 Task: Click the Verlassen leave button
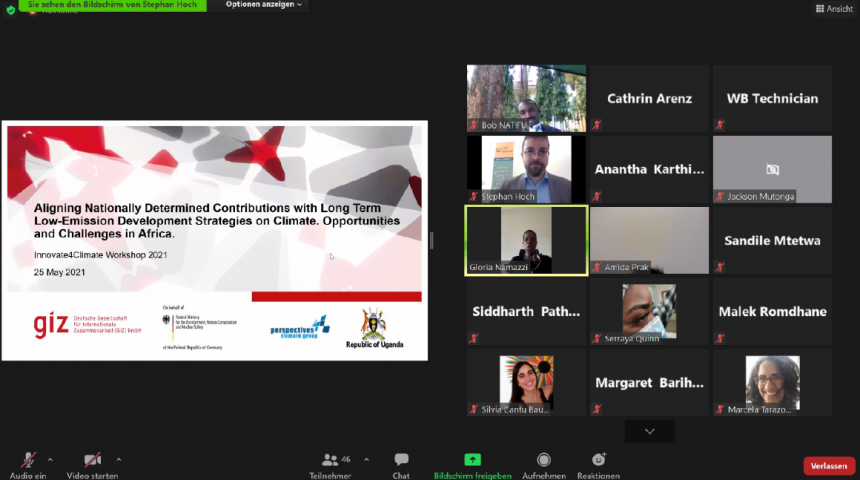(x=829, y=466)
